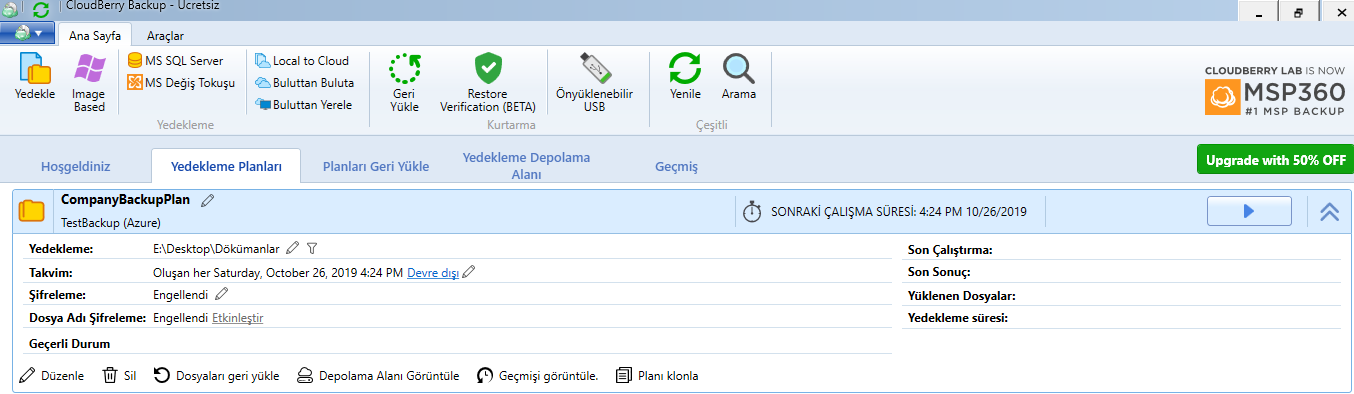Open Geçmişi görüntüle history view

[537, 376]
